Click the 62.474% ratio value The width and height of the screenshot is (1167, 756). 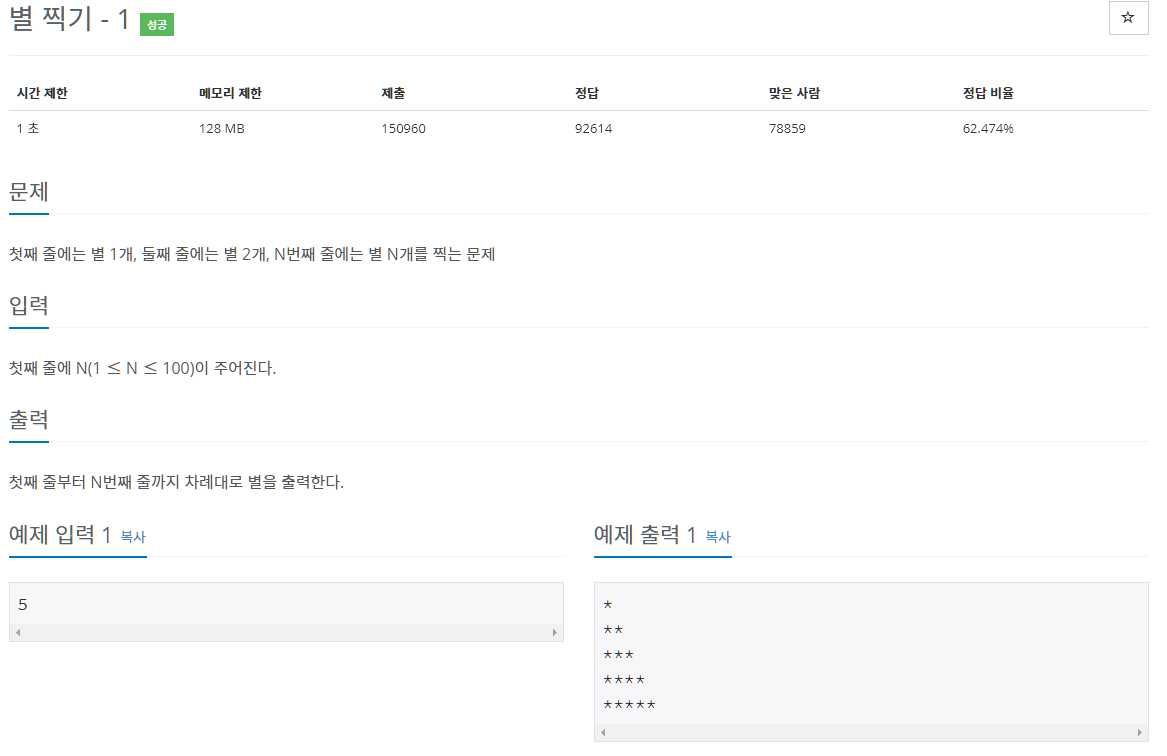(988, 128)
